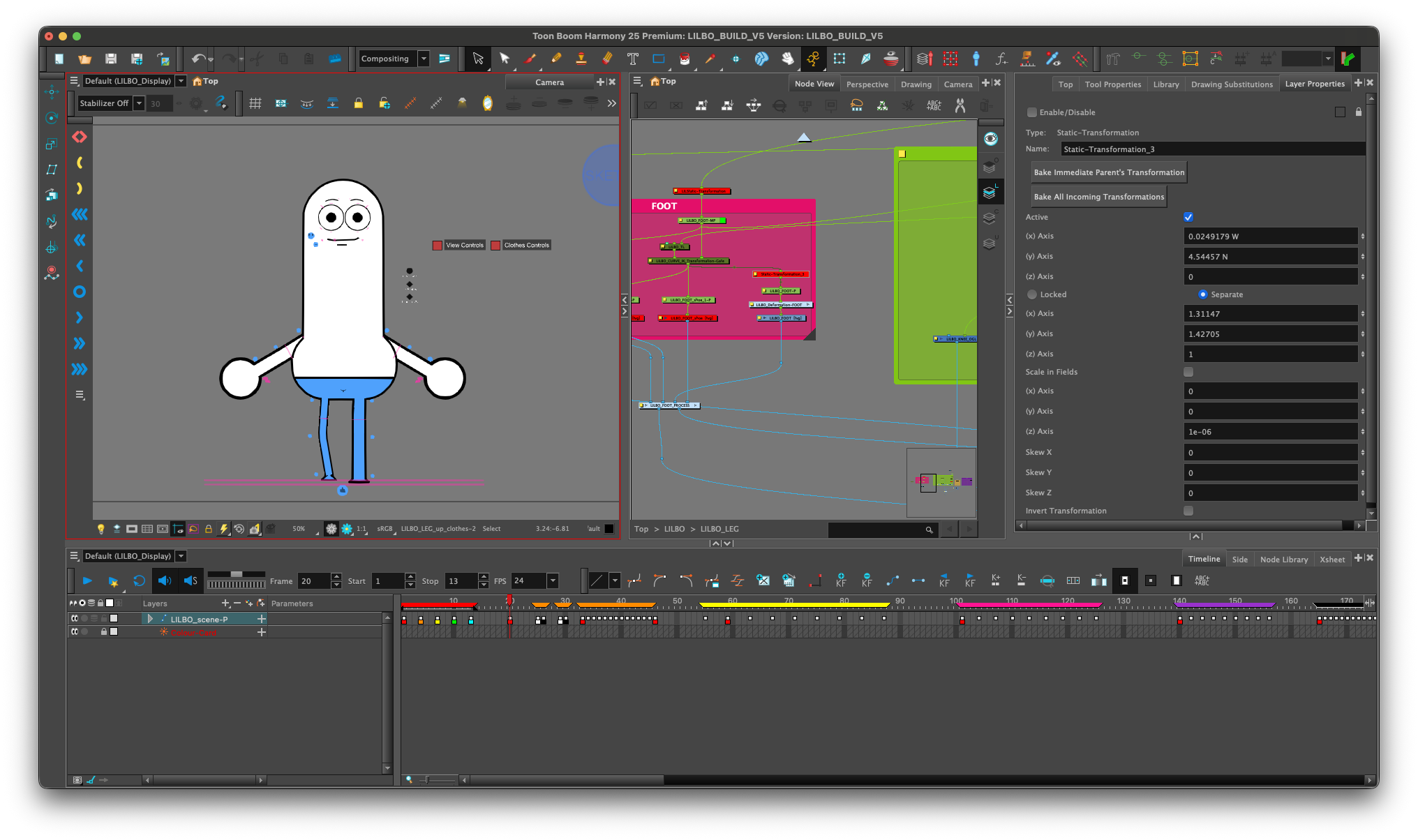Click Bake All Incoming Transformations button
Image resolution: width=1418 pixels, height=840 pixels.
[x=1098, y=197]
